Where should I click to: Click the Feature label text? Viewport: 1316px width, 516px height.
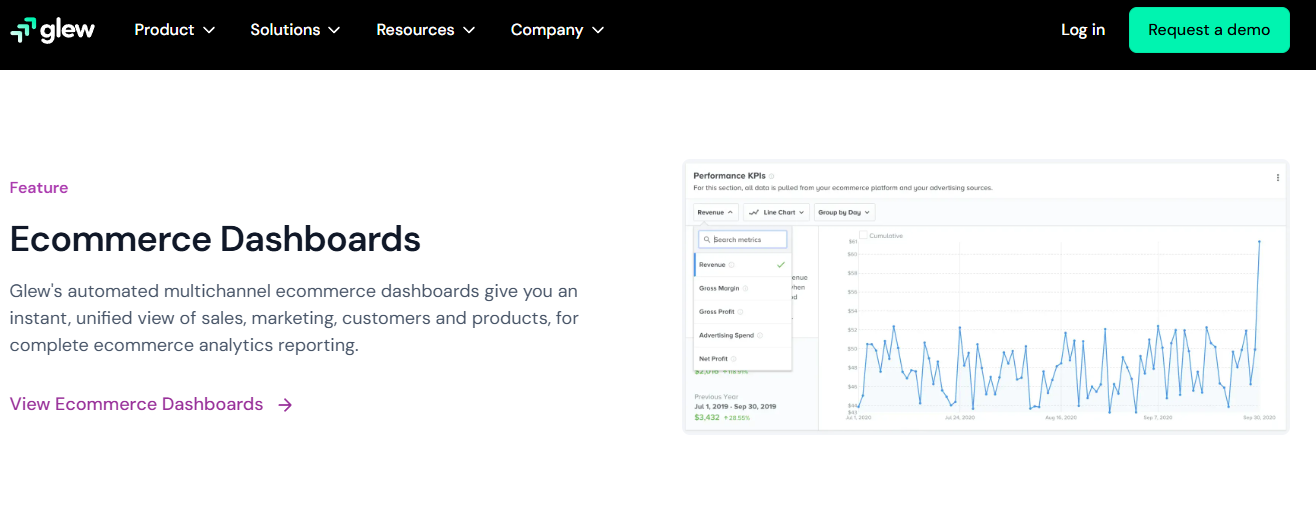pos(39,188)
